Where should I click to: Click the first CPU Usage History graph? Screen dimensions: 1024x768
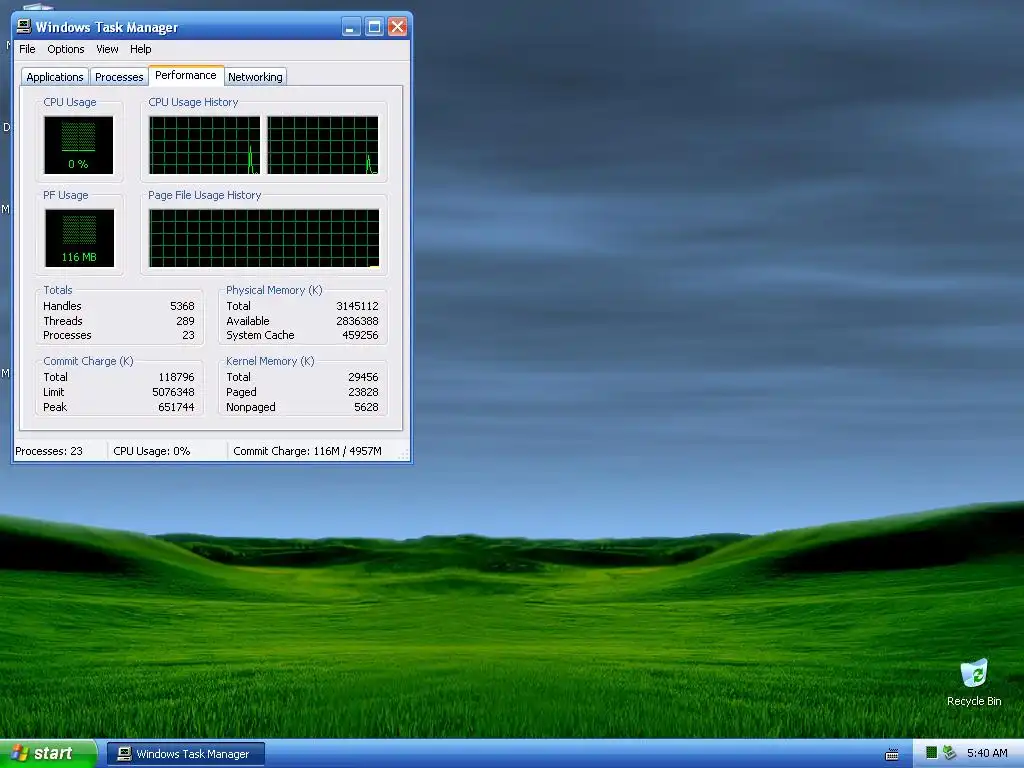204,145
